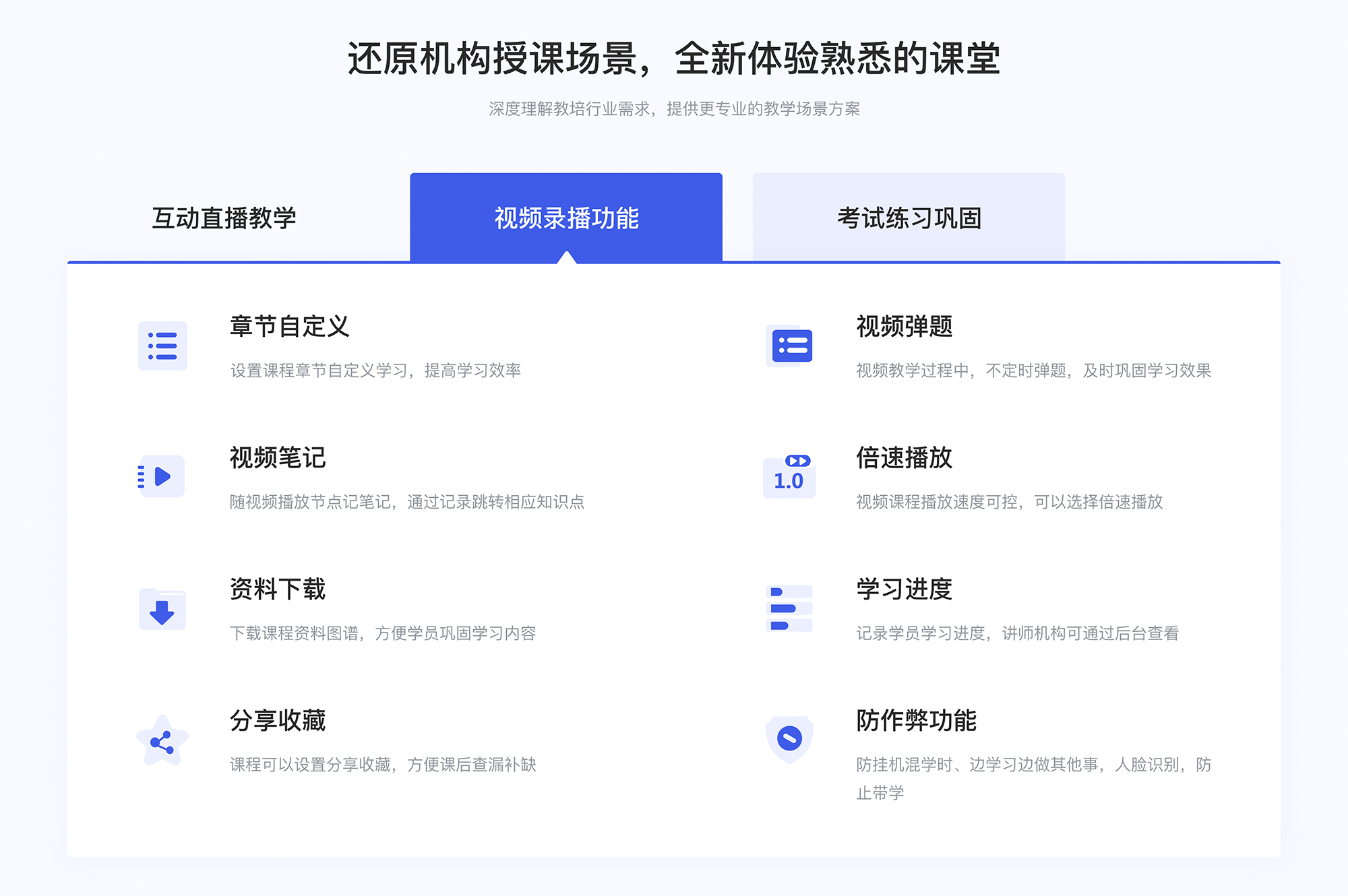Click the 资料下载 download arrow icon
Viewport: 1348px width, 896px height.
click(x=160, y=609)
